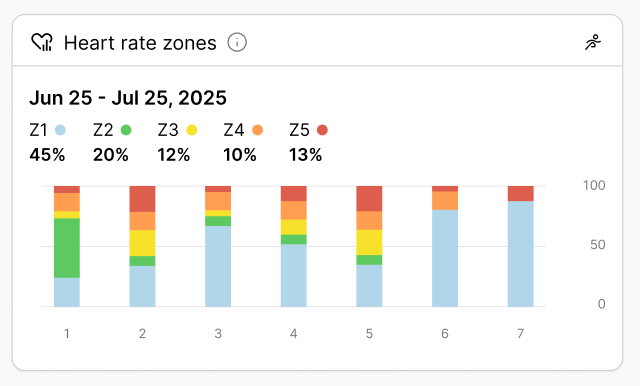Select the Z1 light blue legend dot
This screenshot has width=640, height=386.
tap(60, 130)
